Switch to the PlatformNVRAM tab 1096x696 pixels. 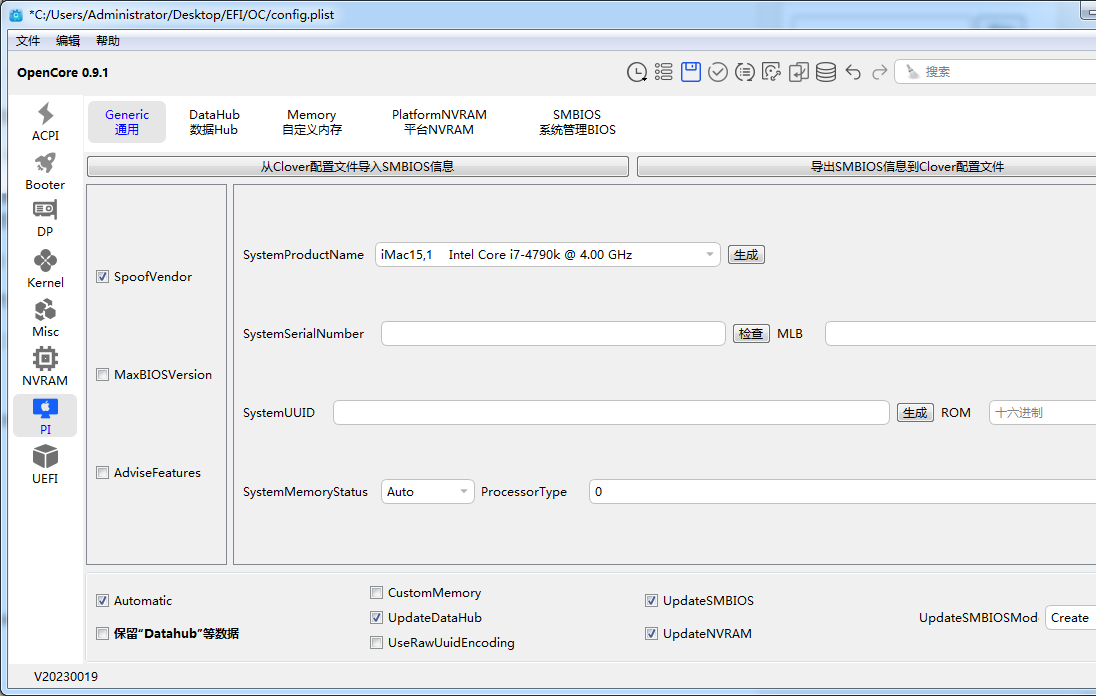tap(439, 122)
